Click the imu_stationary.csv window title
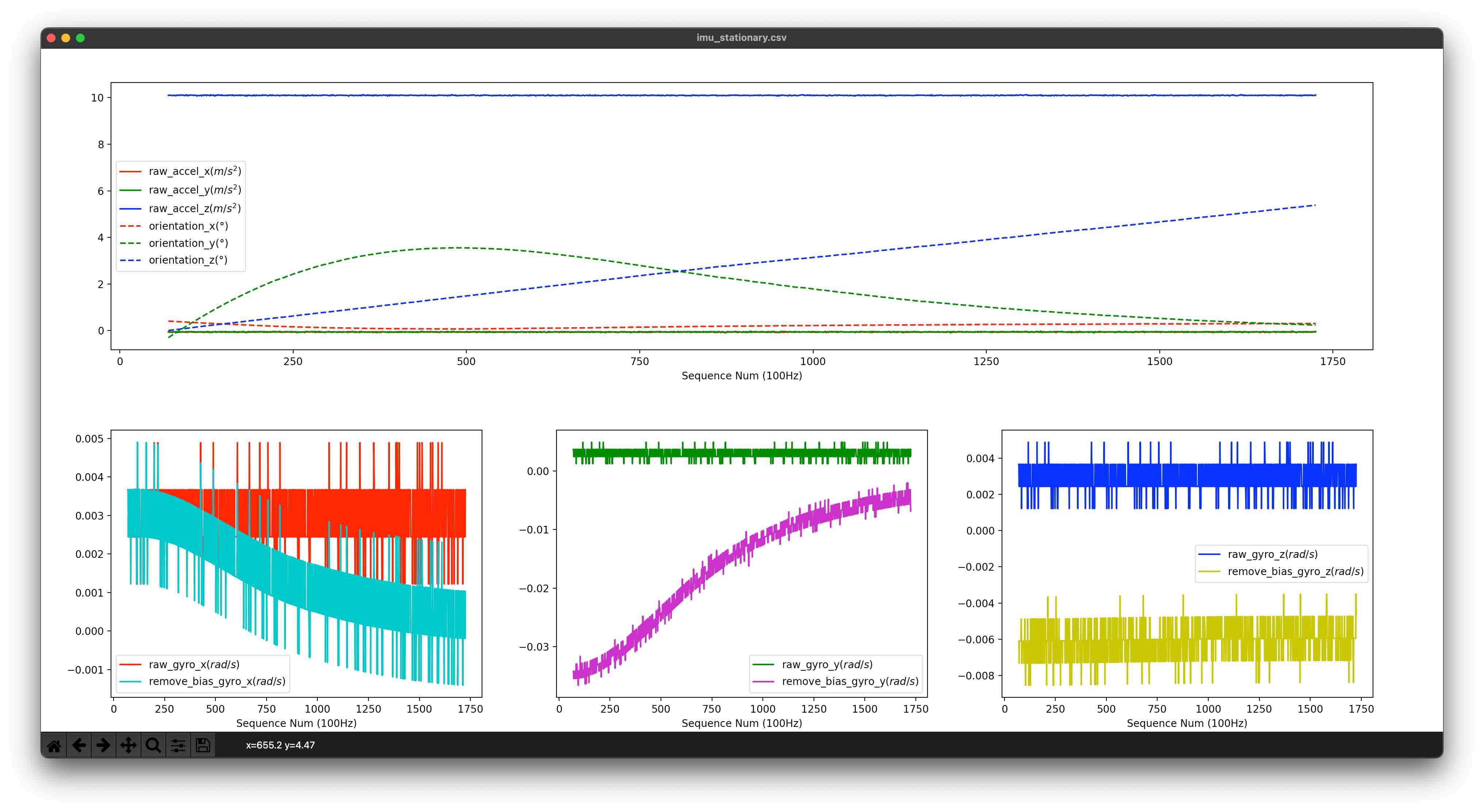This screenshot has height=812, width=1484. 741,38
